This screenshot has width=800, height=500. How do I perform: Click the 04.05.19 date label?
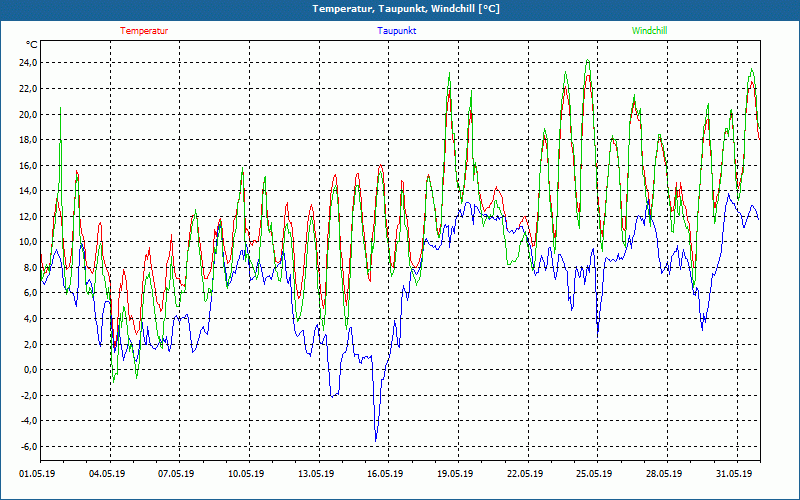107,474
